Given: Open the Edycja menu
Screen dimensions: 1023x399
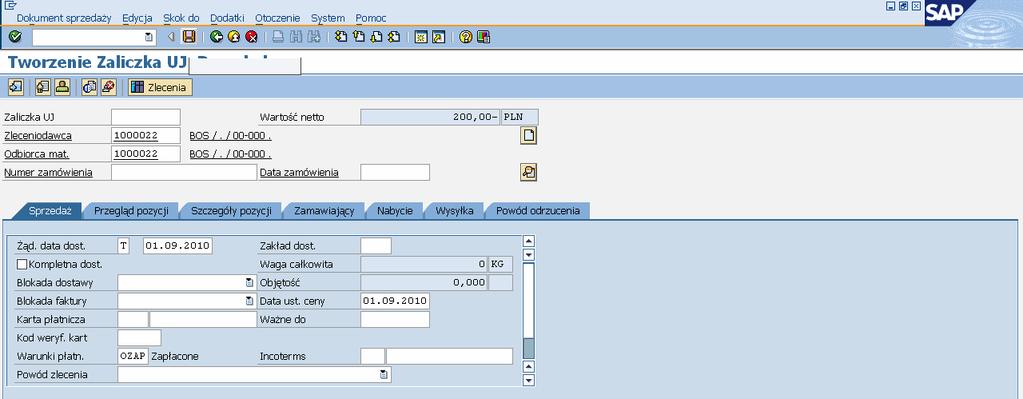Looking at the screenshot, I should [137, 18].
